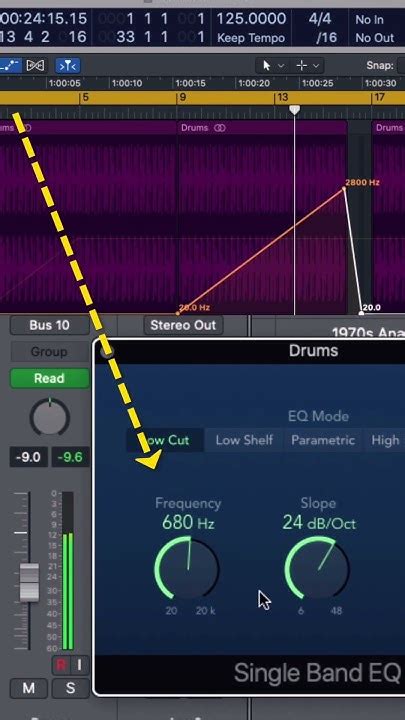Click bar 17 in the ruler
Viewport: 405px width, 720px height.
pos(379,98)
